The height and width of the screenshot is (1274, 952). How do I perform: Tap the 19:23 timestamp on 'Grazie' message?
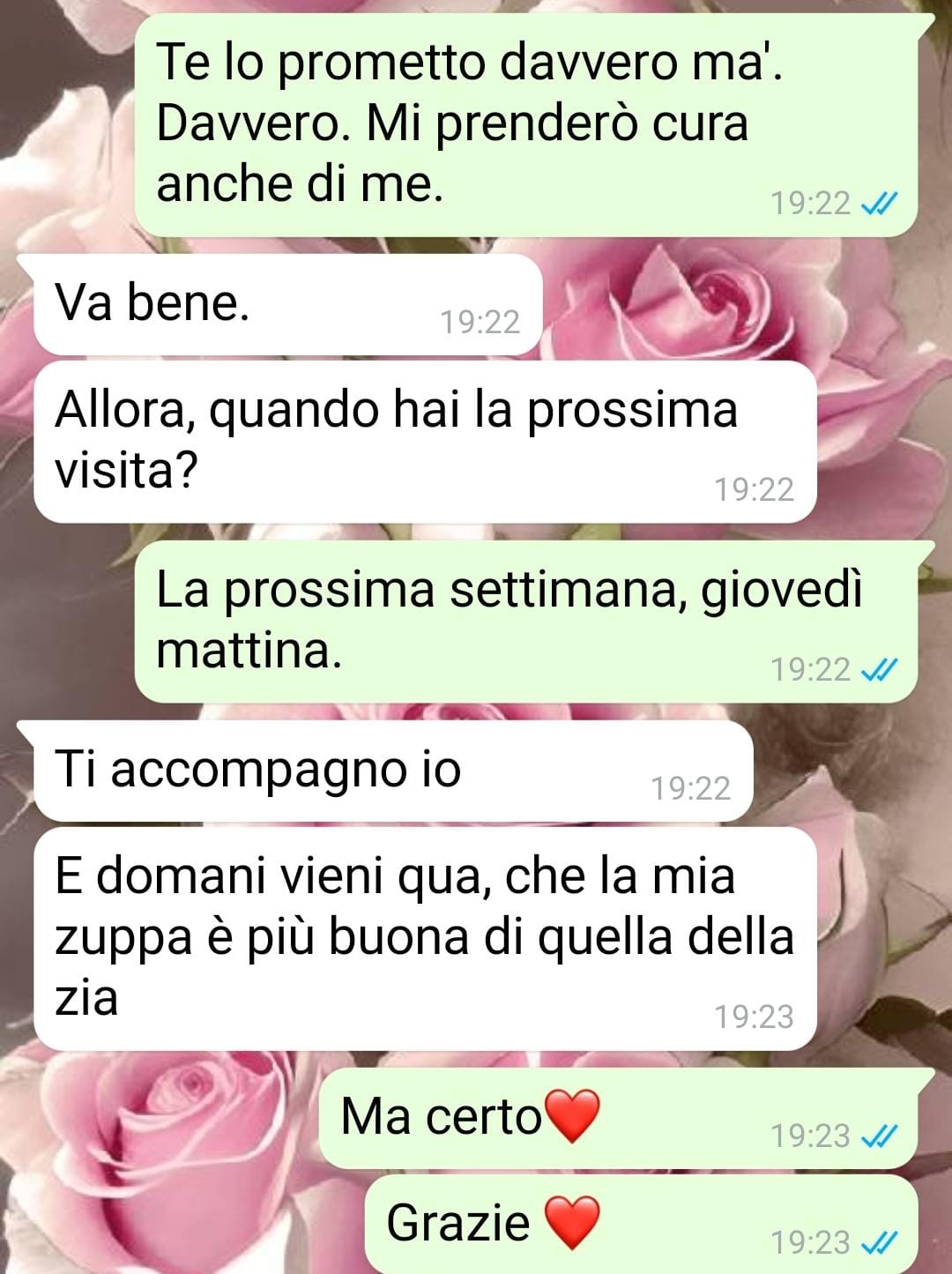pos(811,1243)
